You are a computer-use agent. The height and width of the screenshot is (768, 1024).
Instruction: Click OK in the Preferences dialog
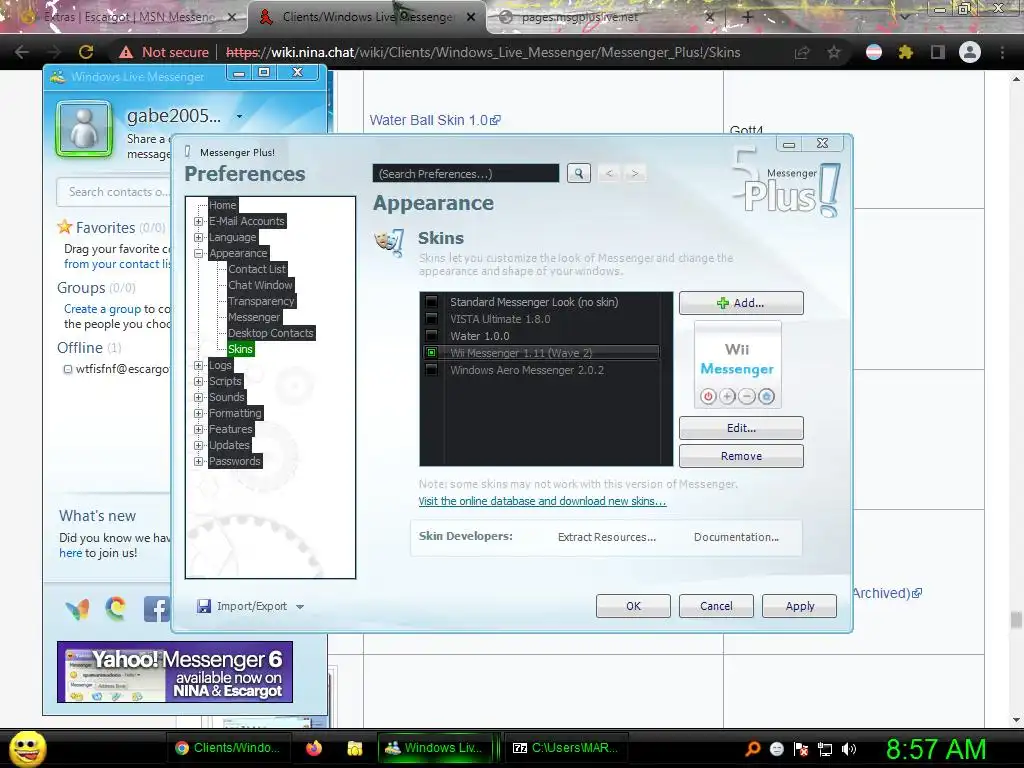(x=633, y=606)
